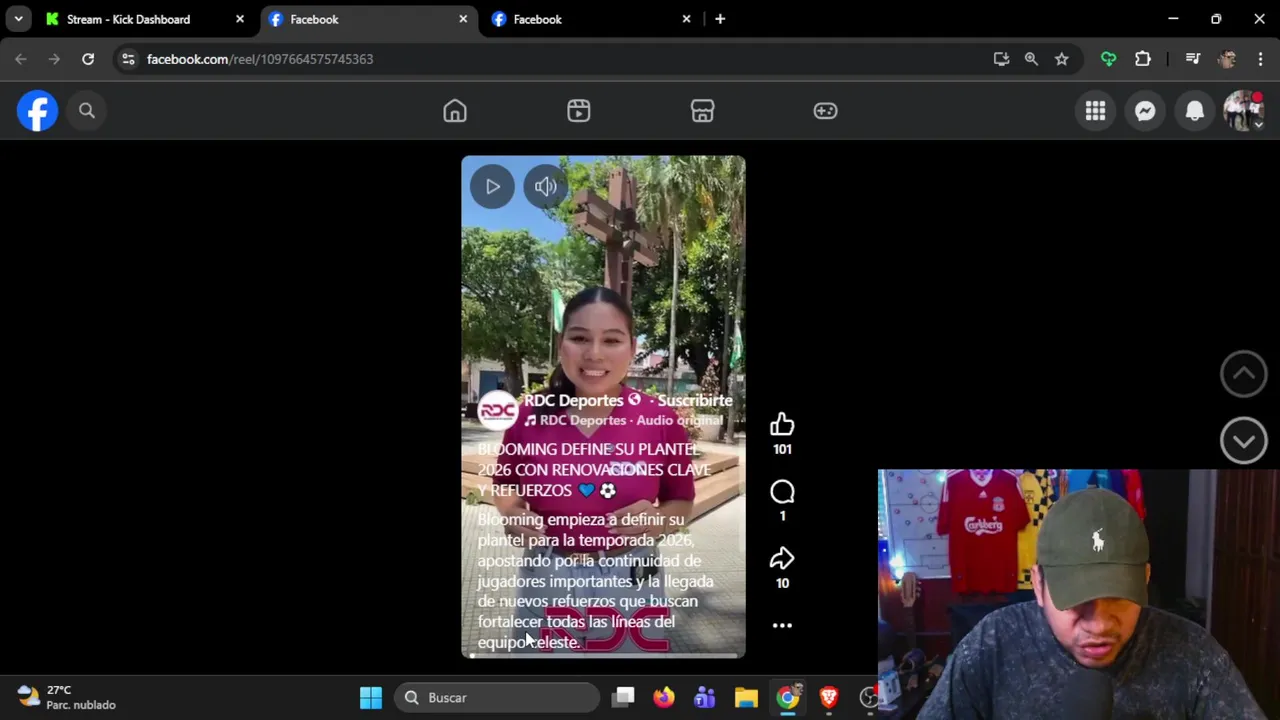
Task: Open the tab search dropdown arrow
Action: coord(18,19)
